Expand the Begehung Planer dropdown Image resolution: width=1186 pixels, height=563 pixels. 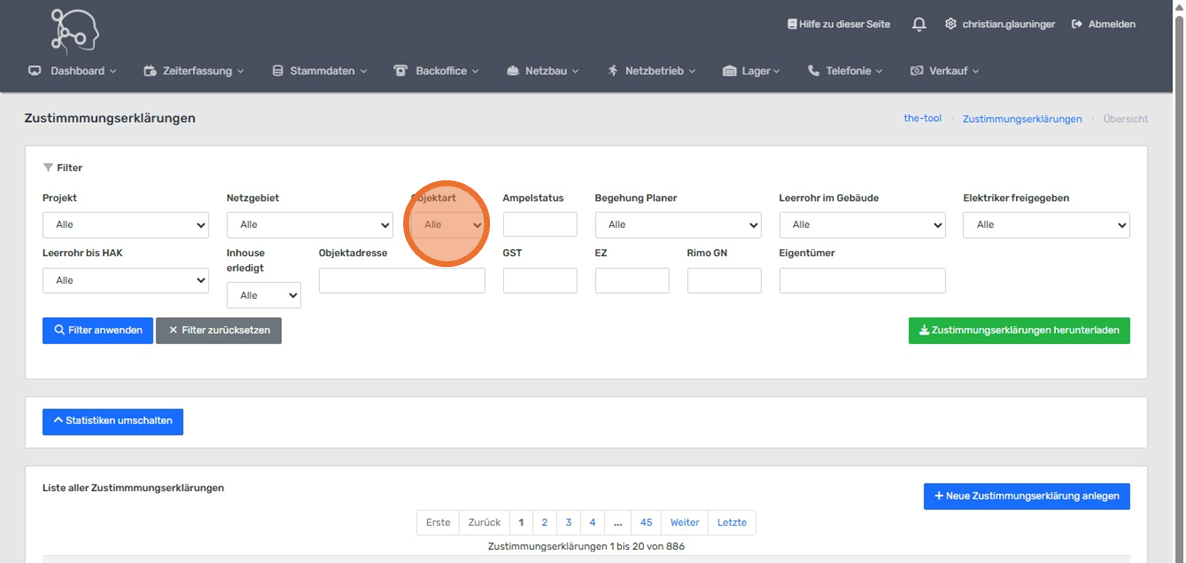coord(677,225)
